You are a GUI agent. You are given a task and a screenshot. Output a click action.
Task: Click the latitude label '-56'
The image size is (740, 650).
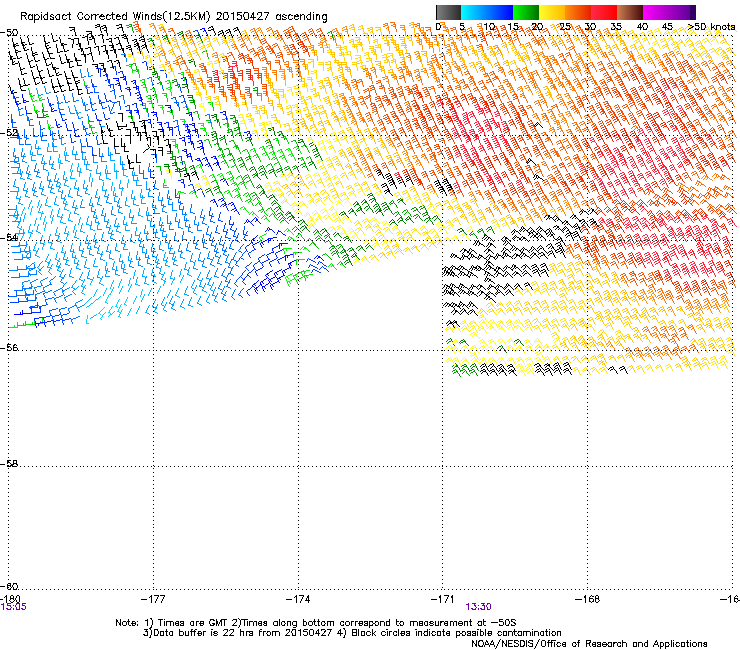[9, 347]
